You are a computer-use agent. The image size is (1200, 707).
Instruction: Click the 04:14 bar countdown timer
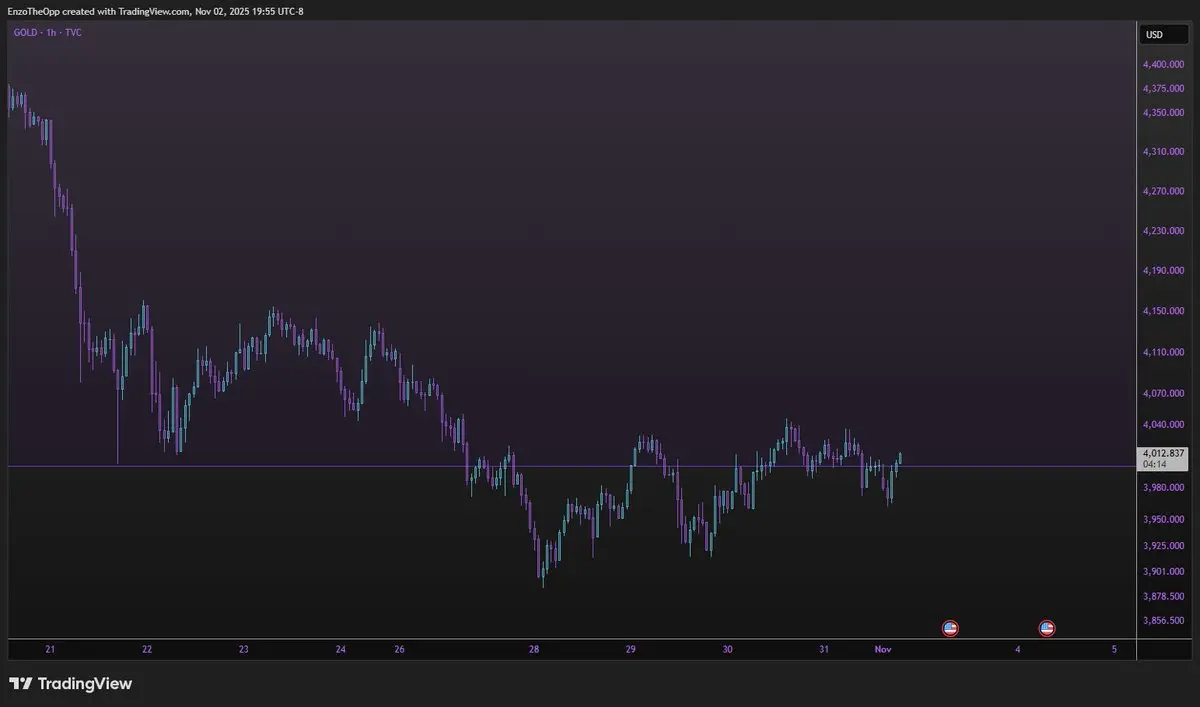pyautogui.click(x=1154, y=464)
